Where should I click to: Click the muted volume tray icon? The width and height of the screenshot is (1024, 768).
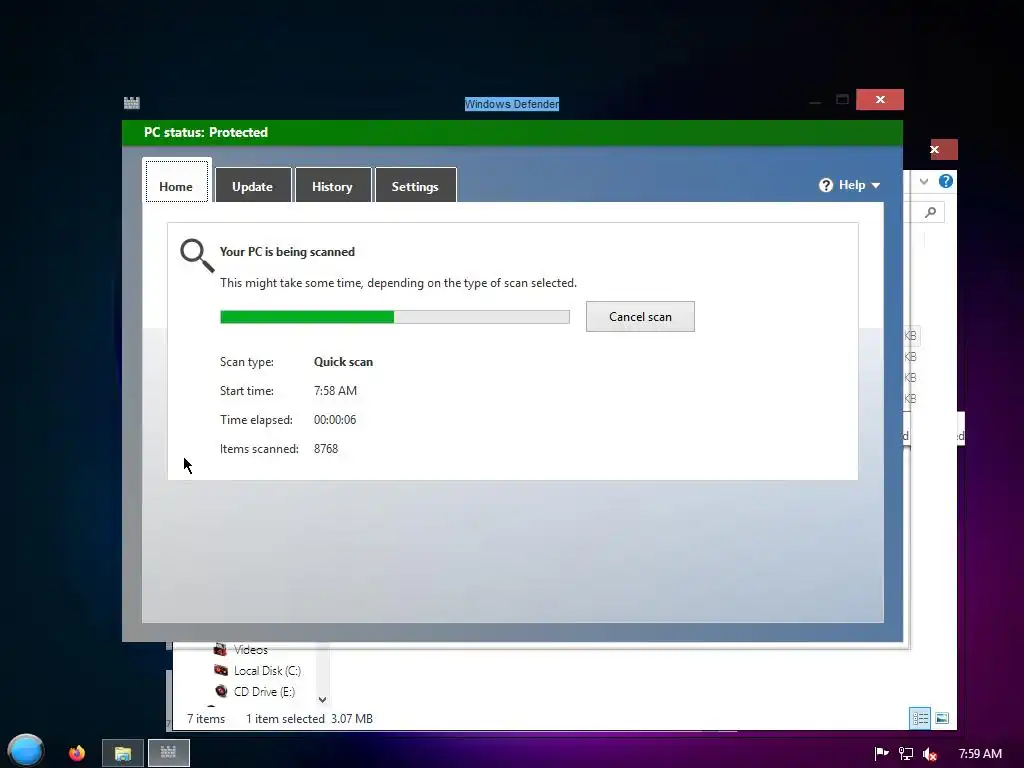point(930,754)
